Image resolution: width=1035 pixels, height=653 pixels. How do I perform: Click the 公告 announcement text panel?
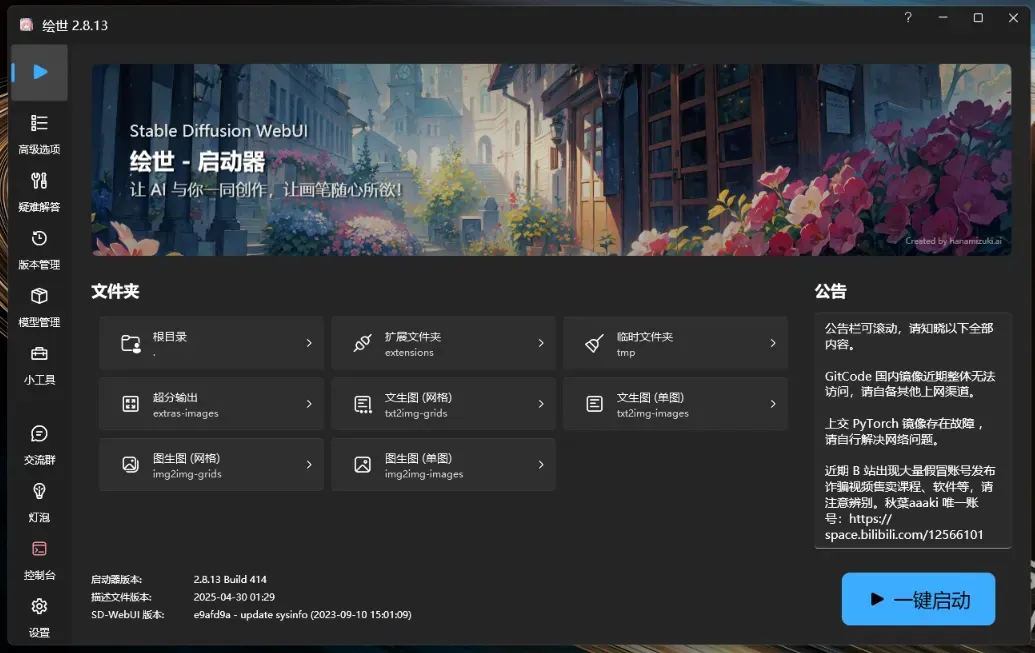(x=912, y=430)
